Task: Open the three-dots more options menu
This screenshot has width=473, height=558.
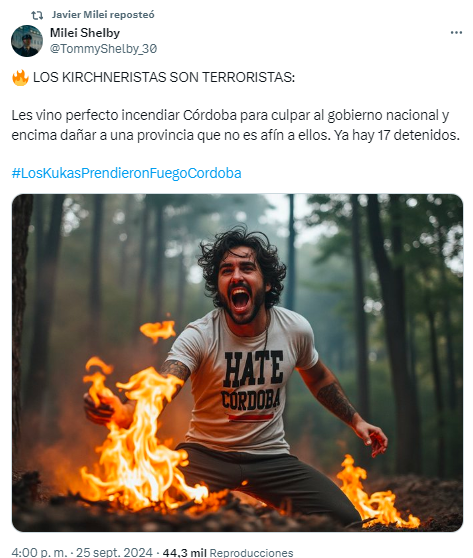Action: click(456, 32)
